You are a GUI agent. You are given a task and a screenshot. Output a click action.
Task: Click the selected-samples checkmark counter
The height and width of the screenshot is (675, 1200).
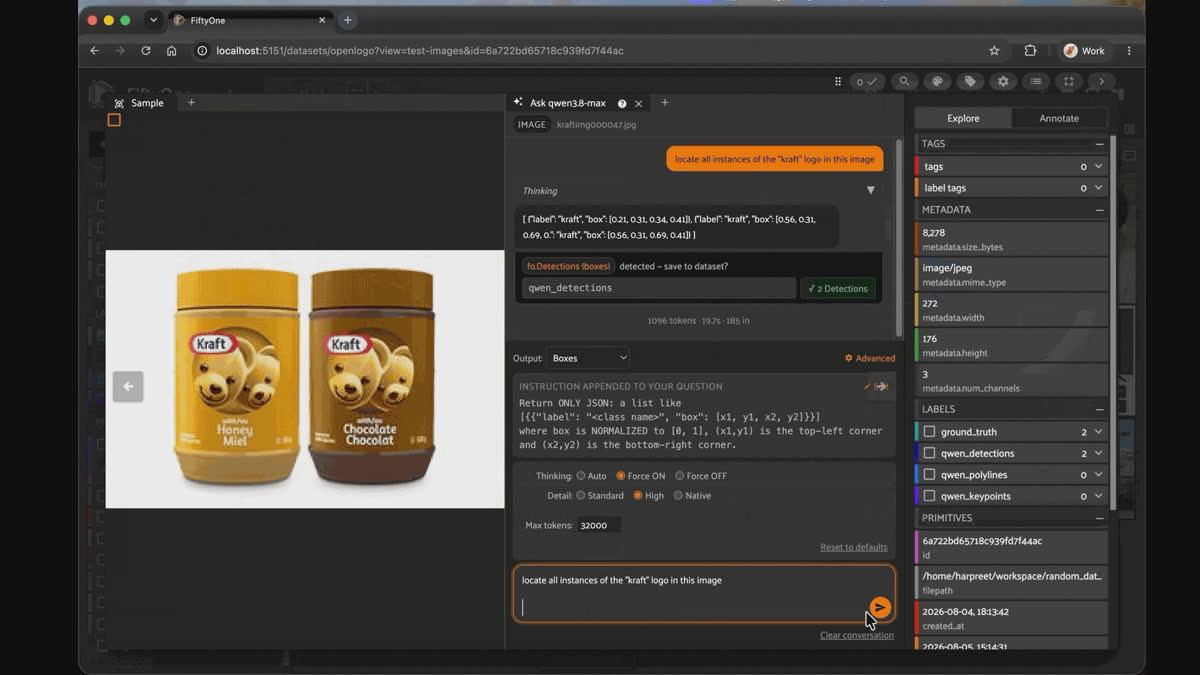[x=867, y=82]
